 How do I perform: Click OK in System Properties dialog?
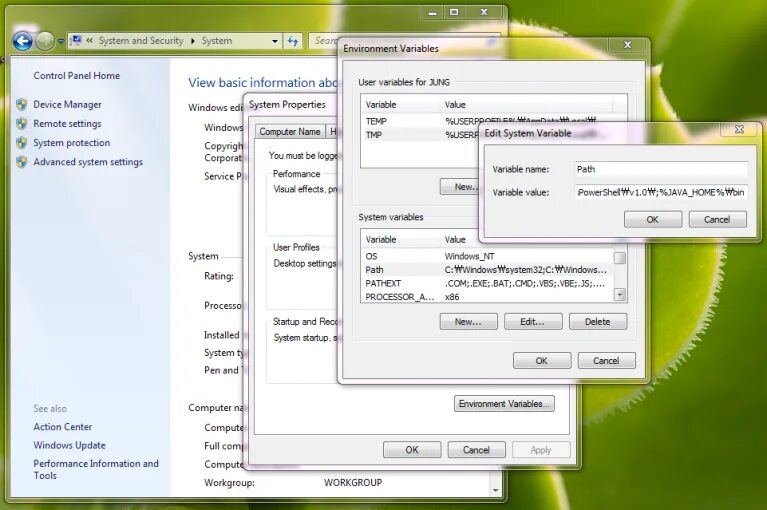tap(412, 449)
